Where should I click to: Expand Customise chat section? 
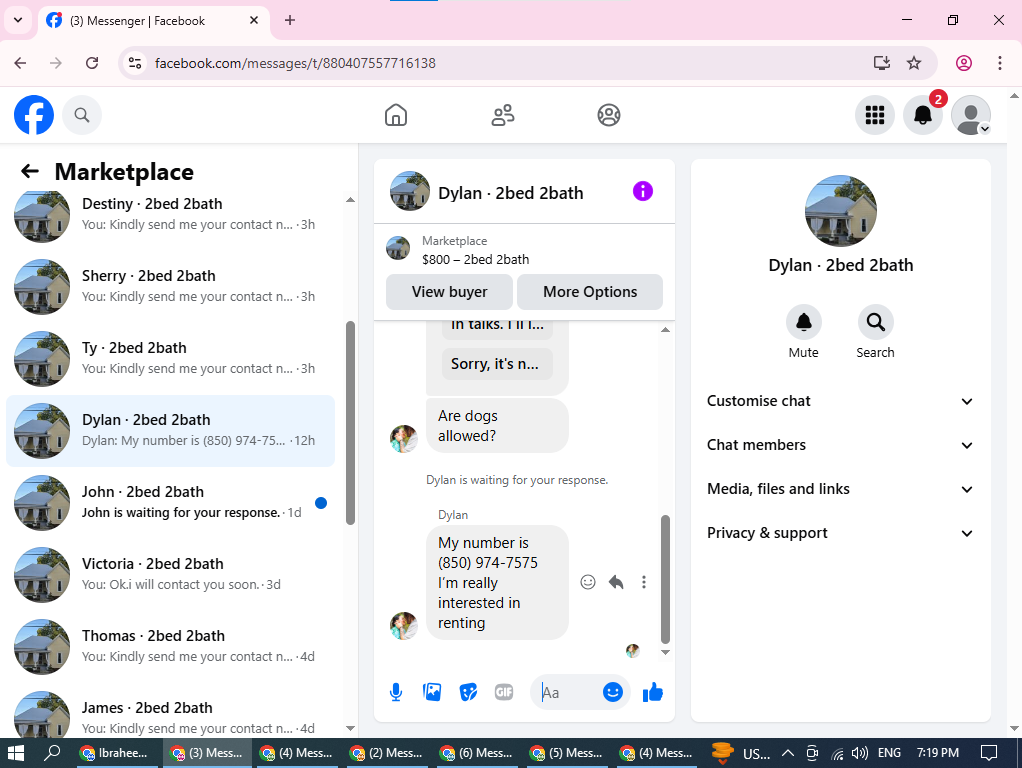coord(841,401)
